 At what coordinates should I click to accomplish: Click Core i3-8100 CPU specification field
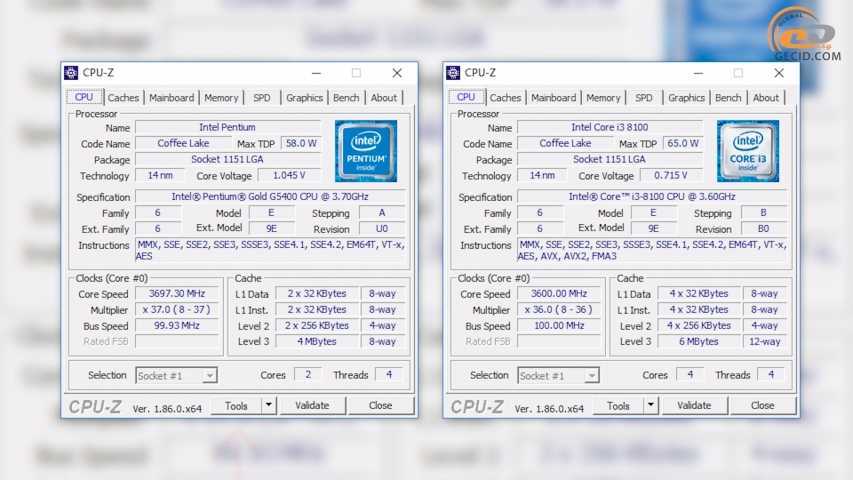(652, 196)
